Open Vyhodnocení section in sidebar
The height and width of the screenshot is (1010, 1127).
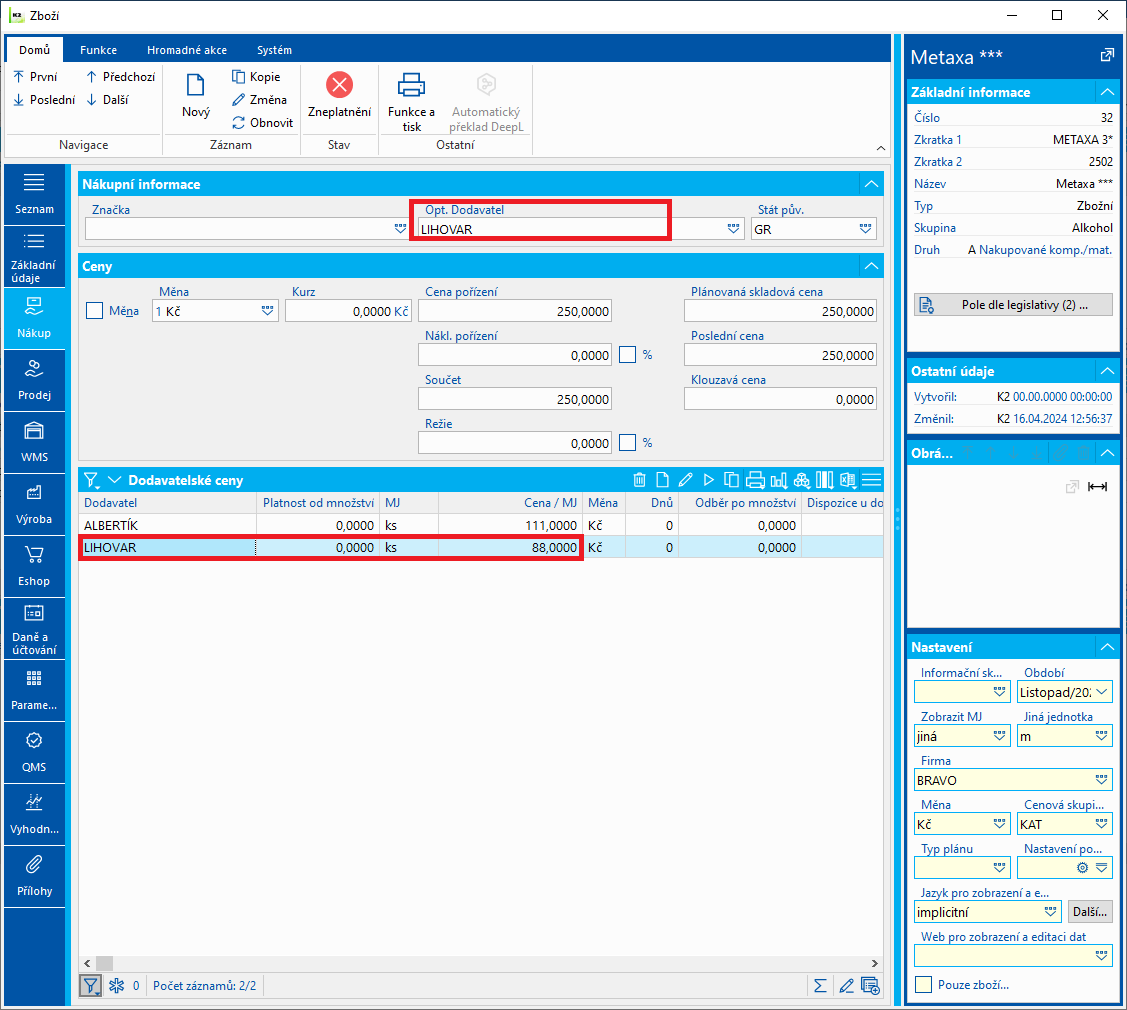click(34, 814)
